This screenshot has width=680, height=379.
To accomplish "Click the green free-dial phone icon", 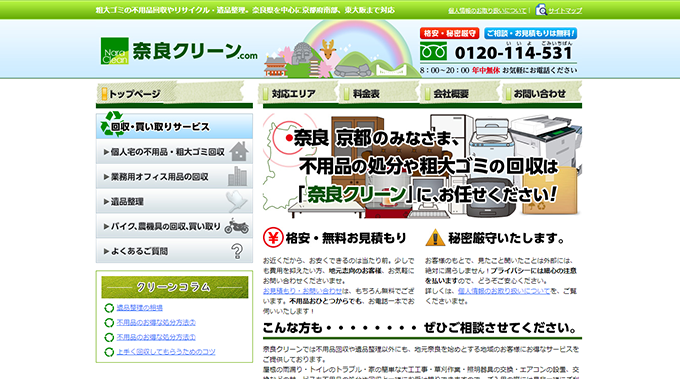I will tap(433, 52).
